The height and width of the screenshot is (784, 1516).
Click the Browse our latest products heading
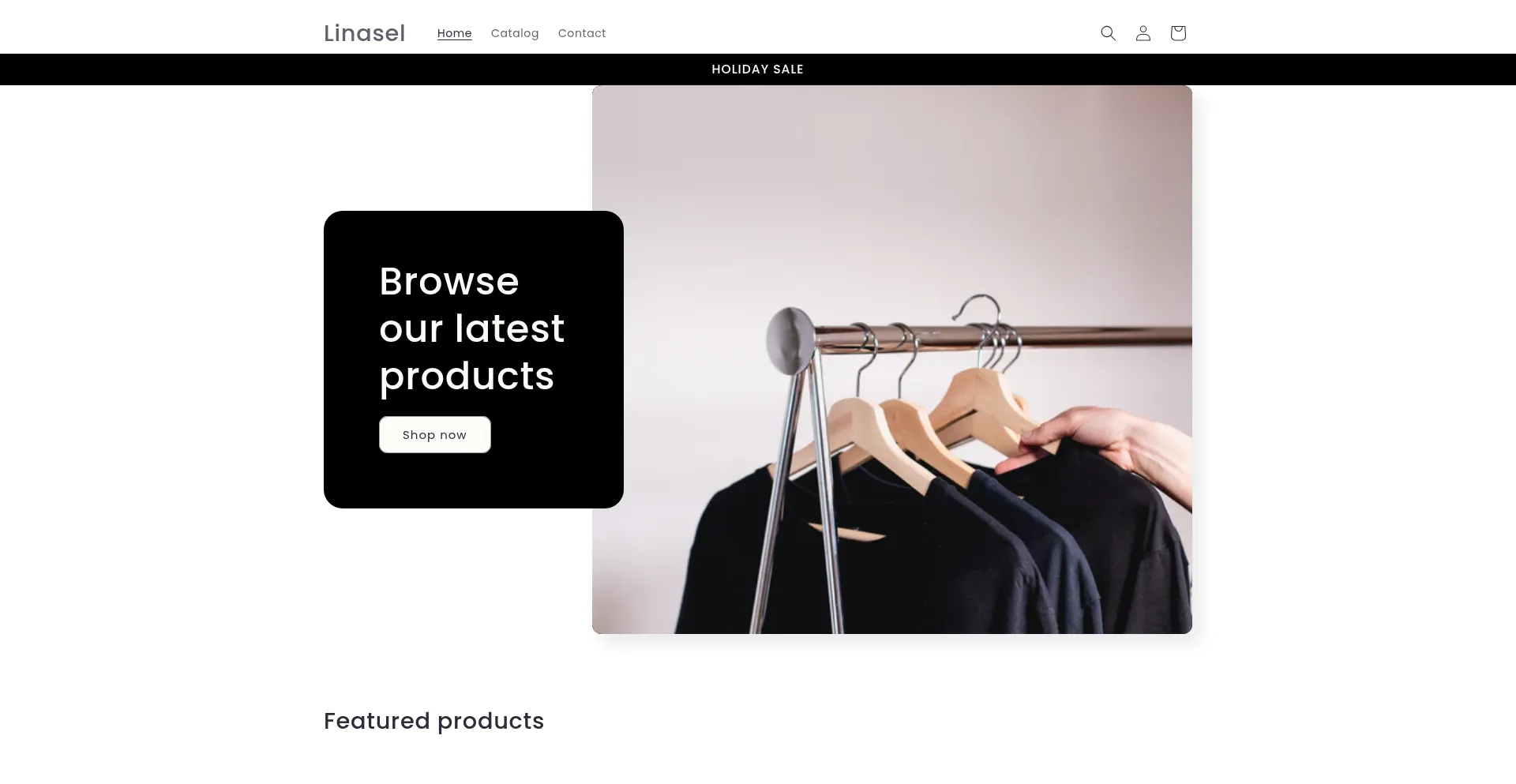tap(471, 328)
